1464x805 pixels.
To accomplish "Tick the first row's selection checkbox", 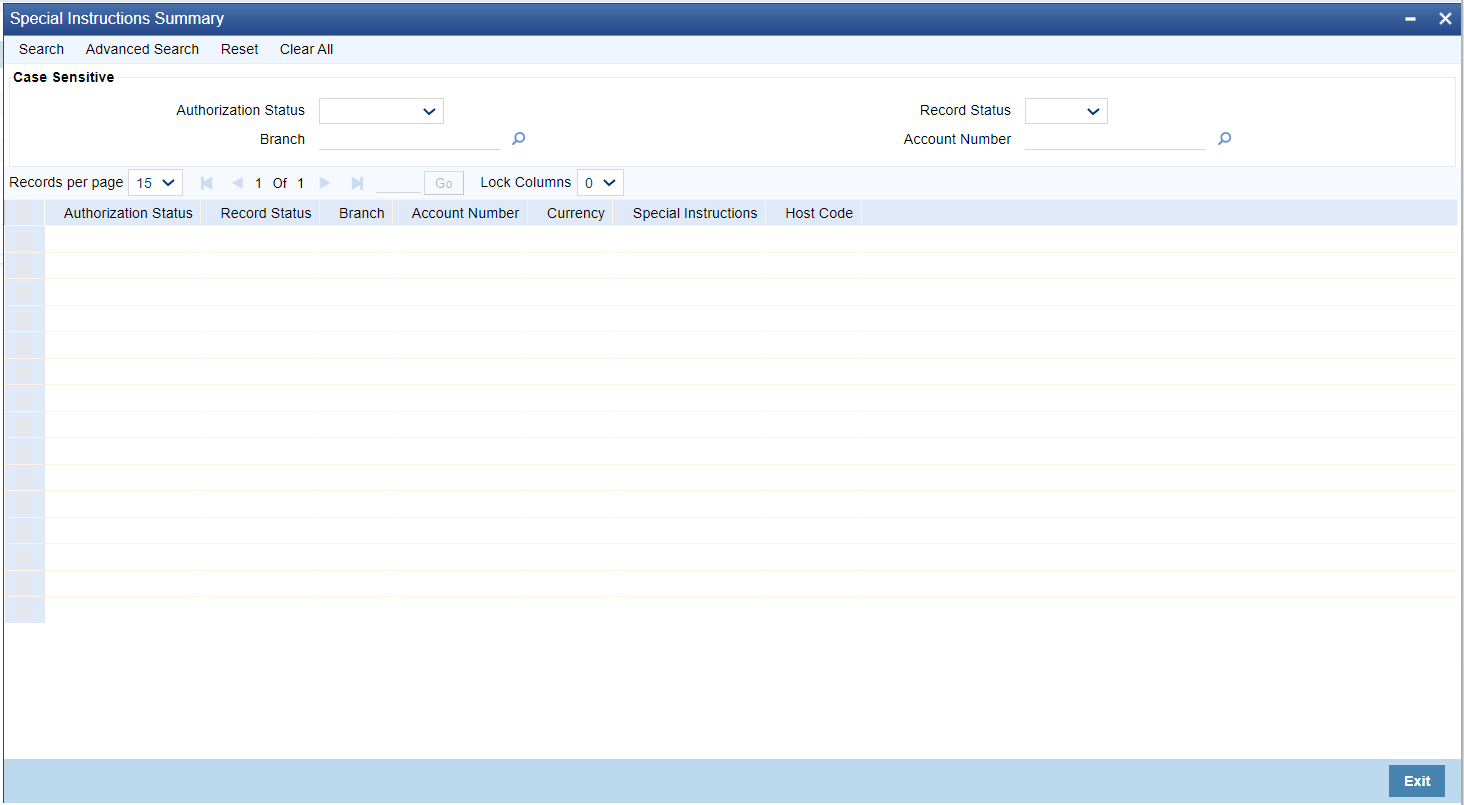I will click(x=24, y=239).
